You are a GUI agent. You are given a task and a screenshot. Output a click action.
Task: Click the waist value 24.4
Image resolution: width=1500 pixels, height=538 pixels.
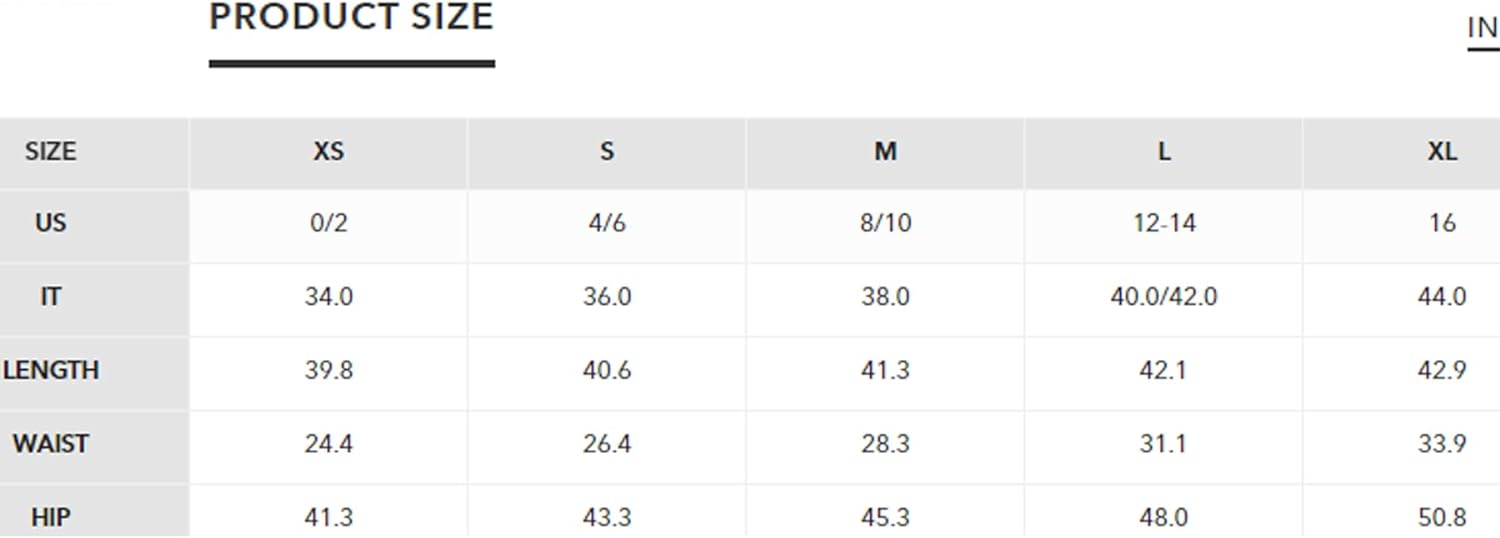[x=328, y=443]
